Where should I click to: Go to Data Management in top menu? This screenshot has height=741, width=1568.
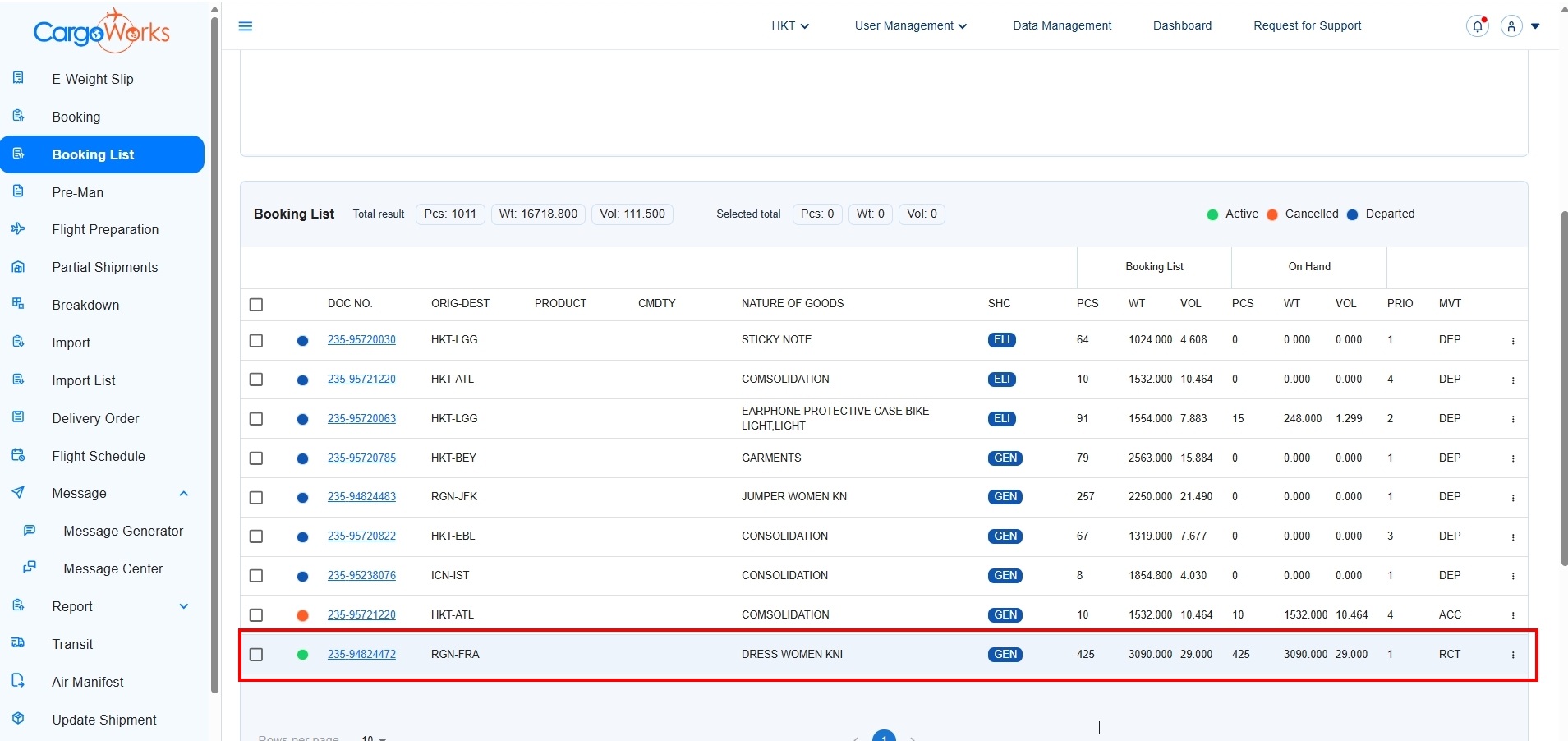pyautogui.click(x=1061, y=26)
